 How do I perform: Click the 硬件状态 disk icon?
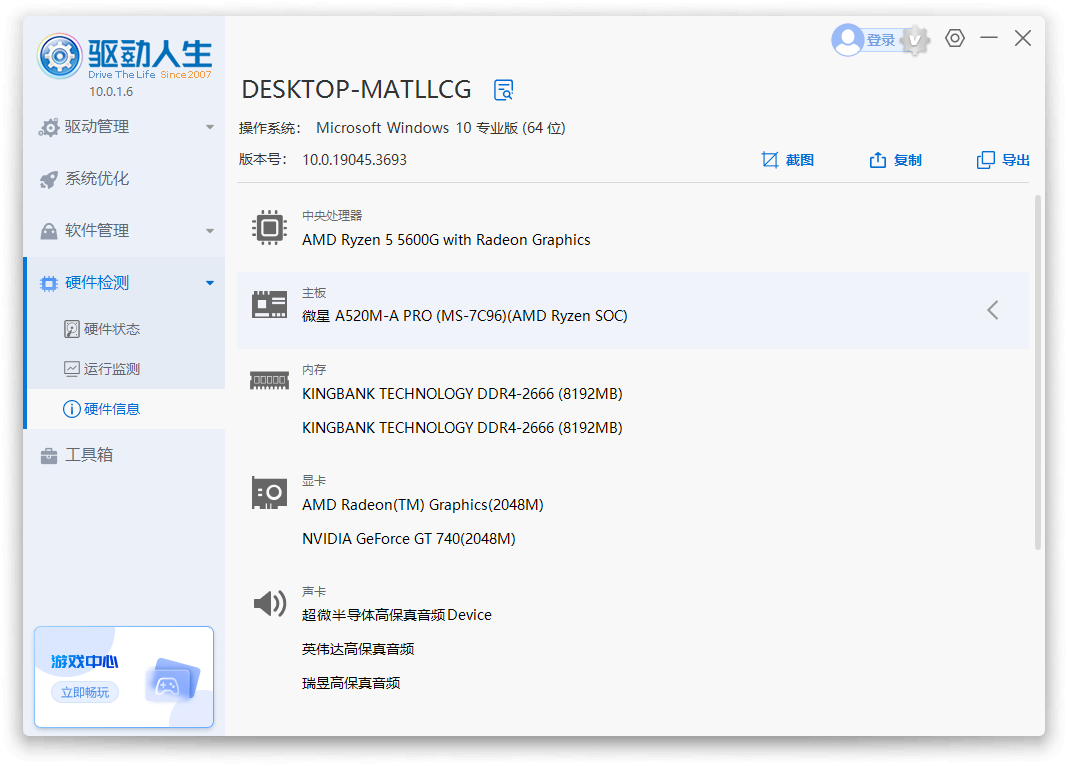coord(72,330)
